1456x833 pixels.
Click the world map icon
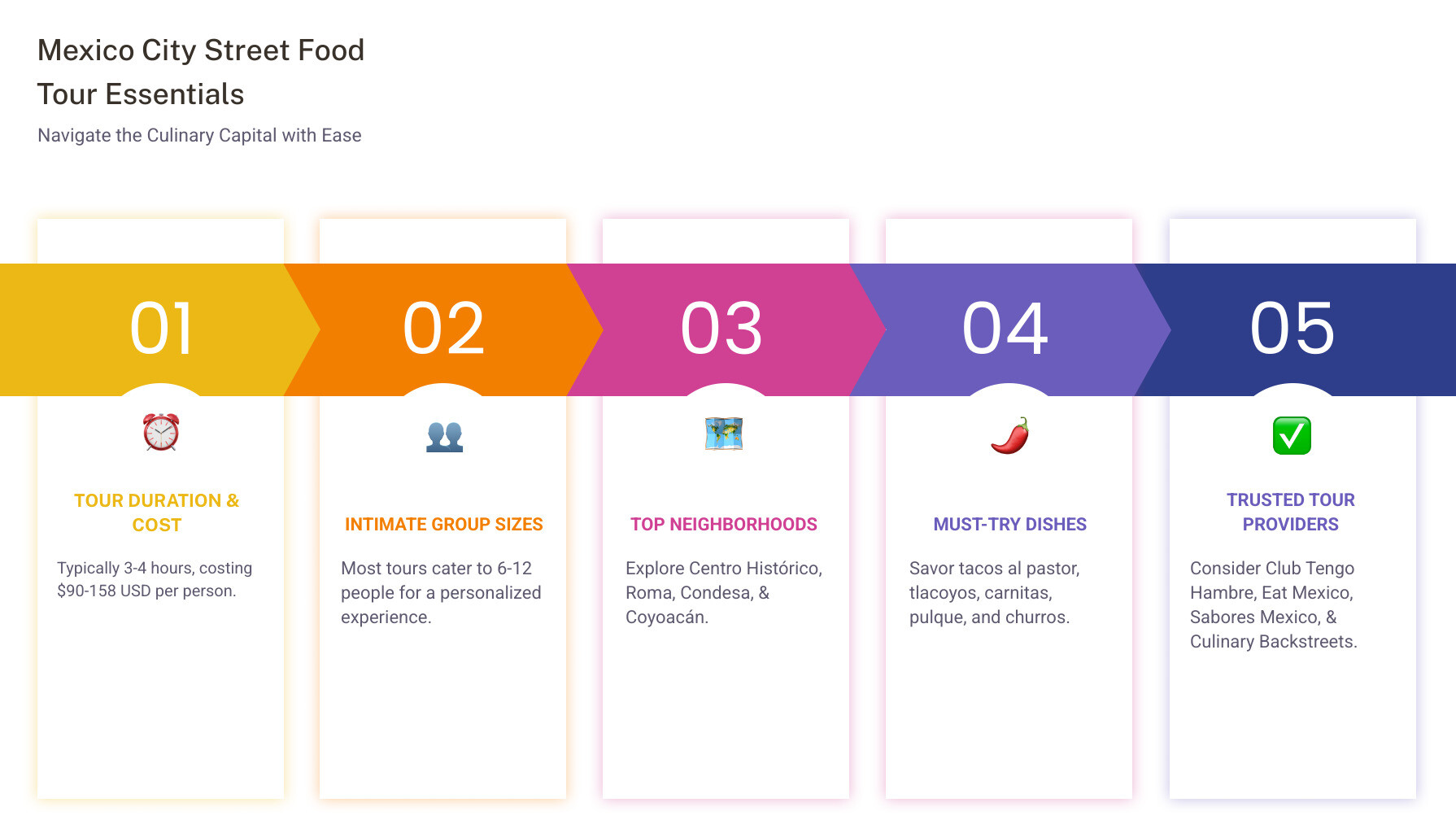724,434
